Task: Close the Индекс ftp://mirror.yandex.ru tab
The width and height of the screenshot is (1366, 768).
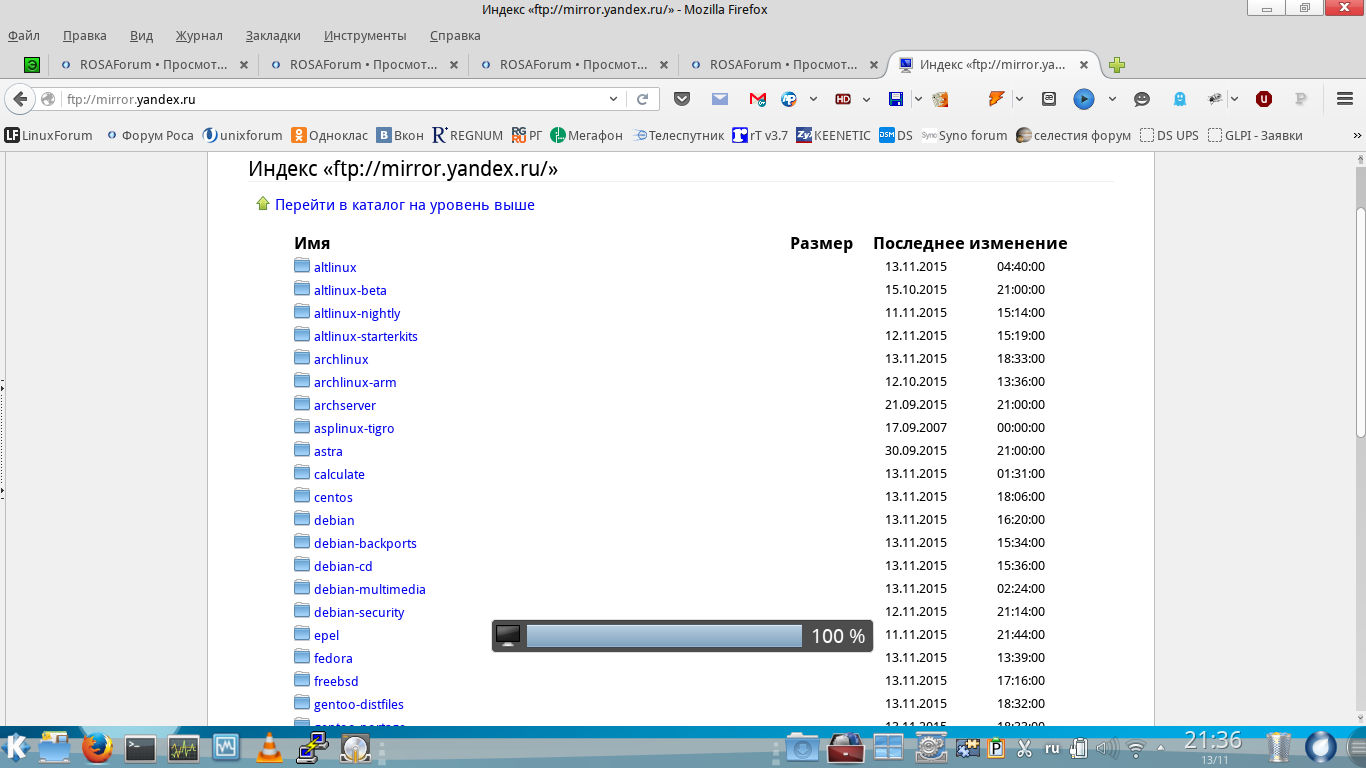Action: click(x=1085, y=65)
